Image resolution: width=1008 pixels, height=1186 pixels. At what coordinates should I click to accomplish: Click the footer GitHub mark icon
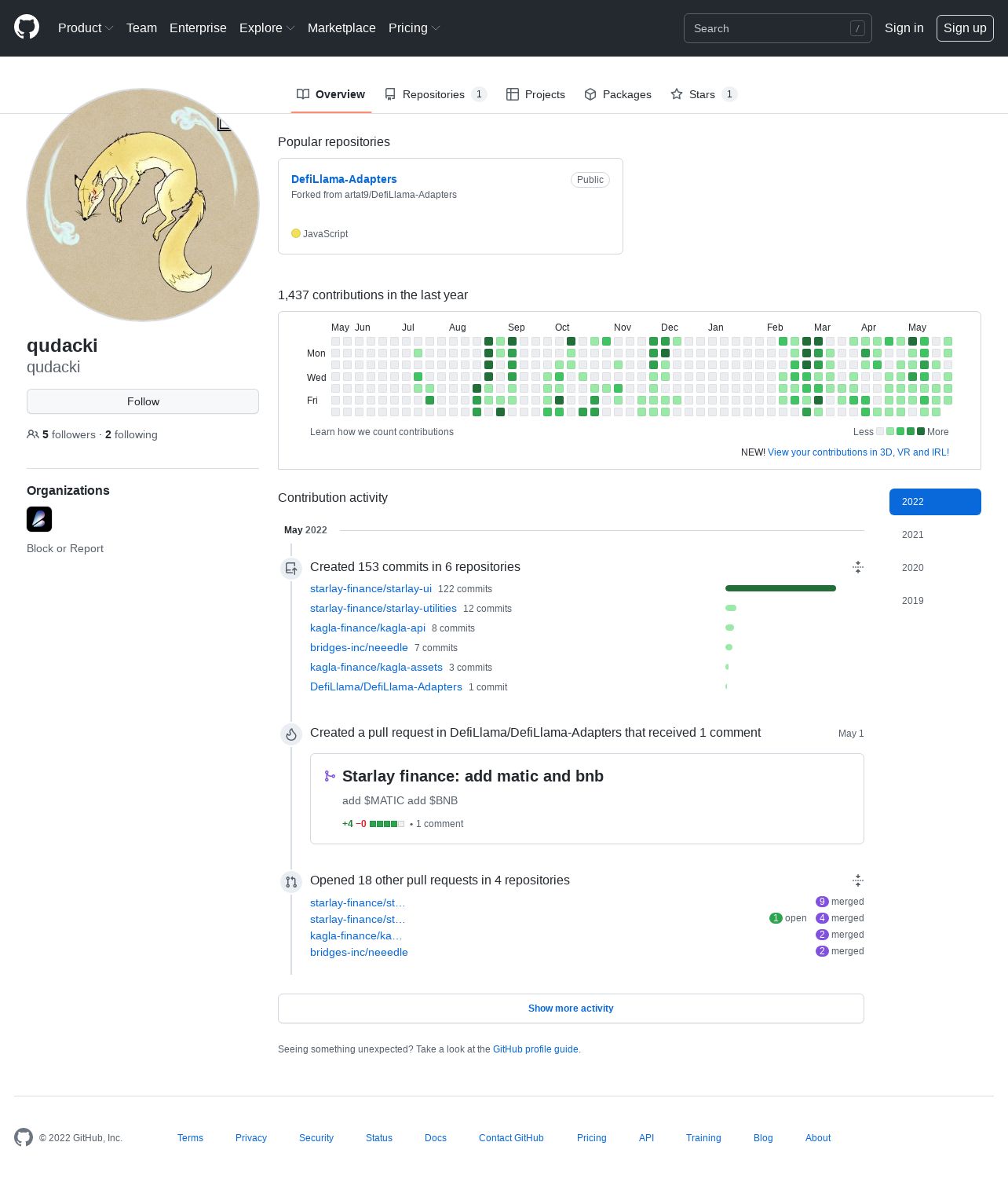coord(24,1137)
